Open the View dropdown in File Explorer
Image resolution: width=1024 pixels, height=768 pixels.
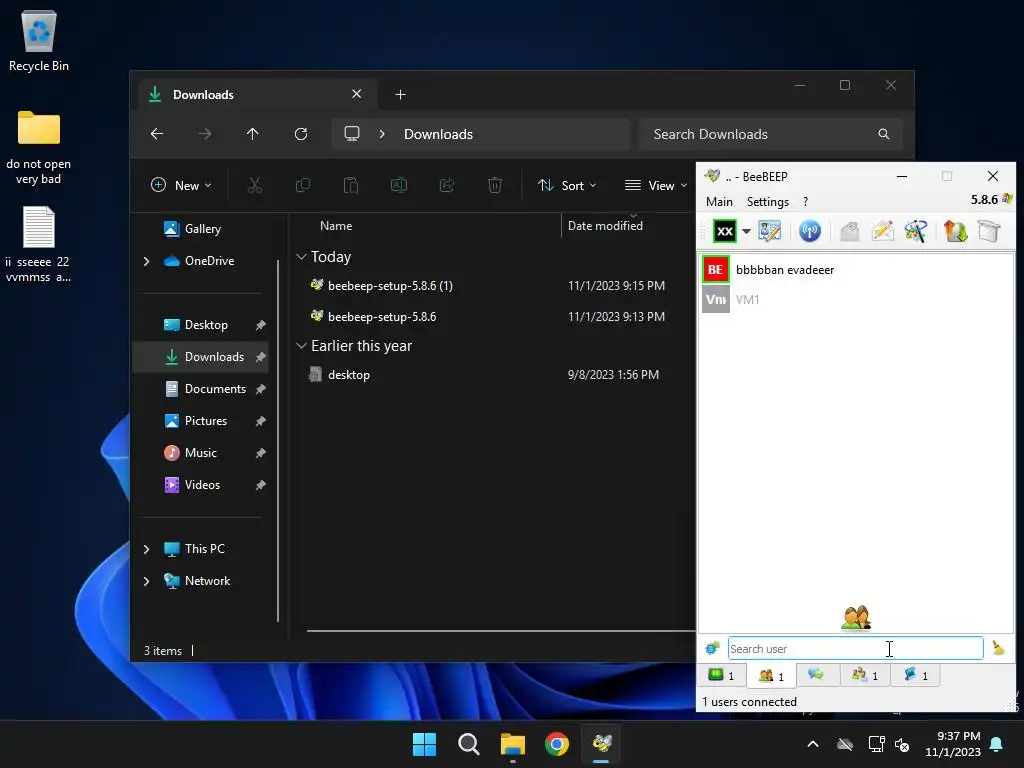pyautogui.click(x=656, y=185)
